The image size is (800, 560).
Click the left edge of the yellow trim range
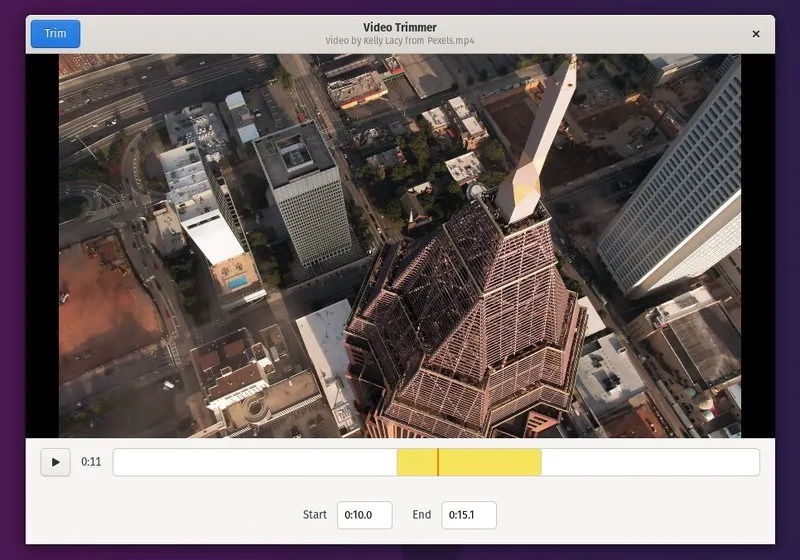tap(399, 462)
